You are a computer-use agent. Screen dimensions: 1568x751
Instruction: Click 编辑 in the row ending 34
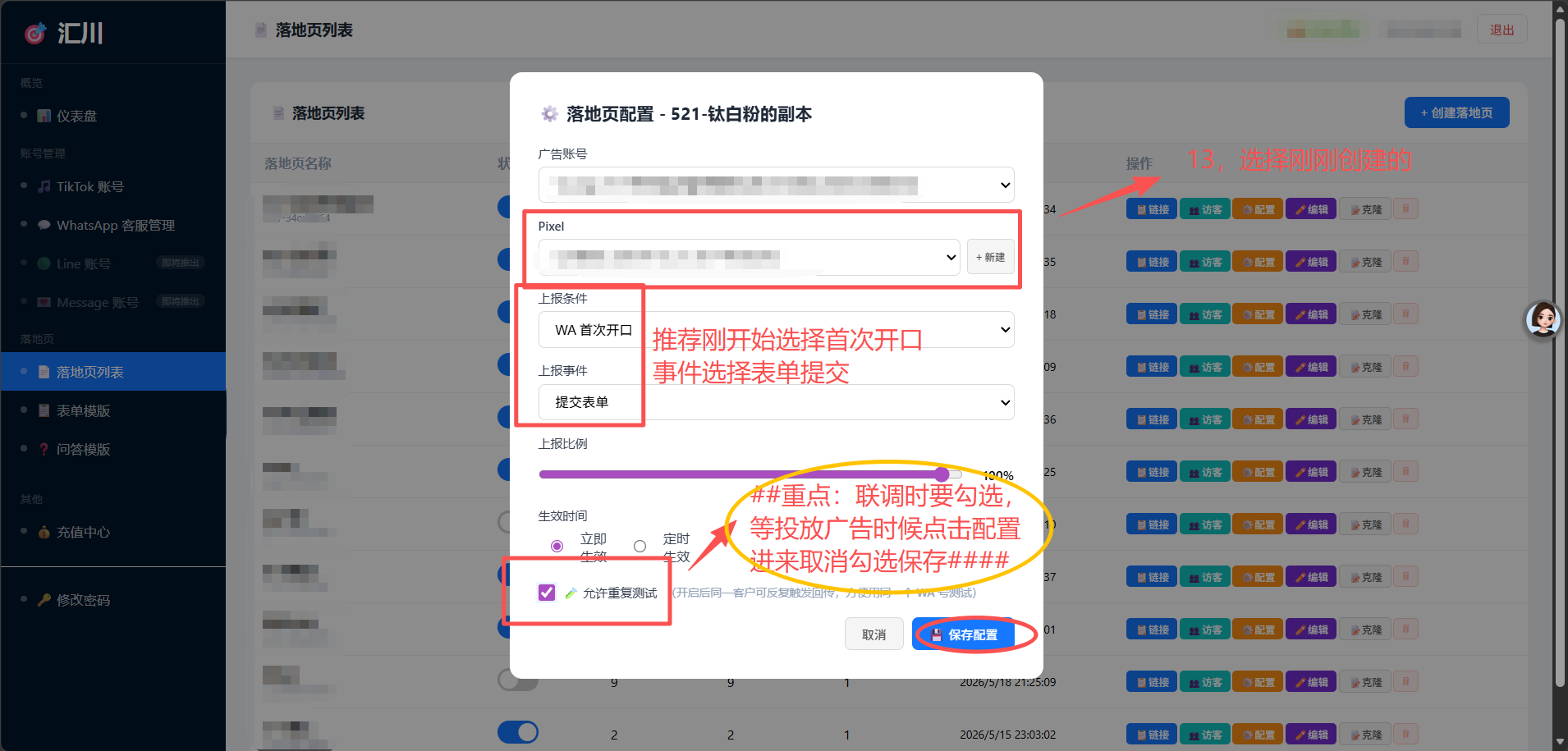(1311, 209)
